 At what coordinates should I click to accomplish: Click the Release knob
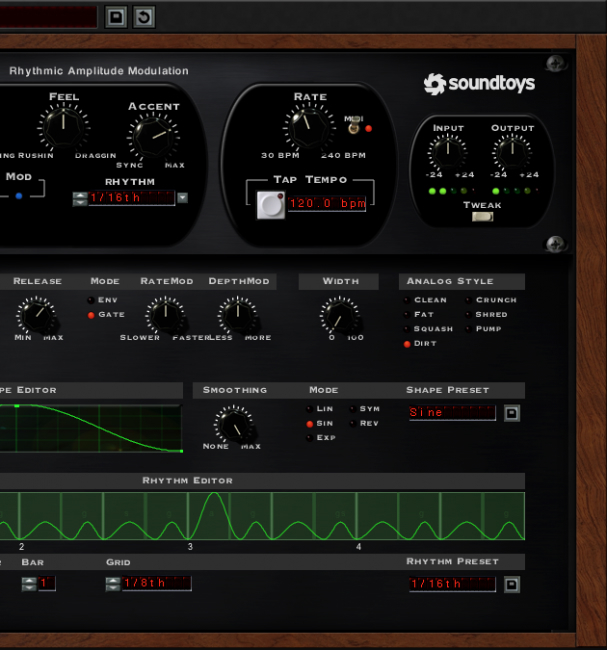click(x=37, y=315)
